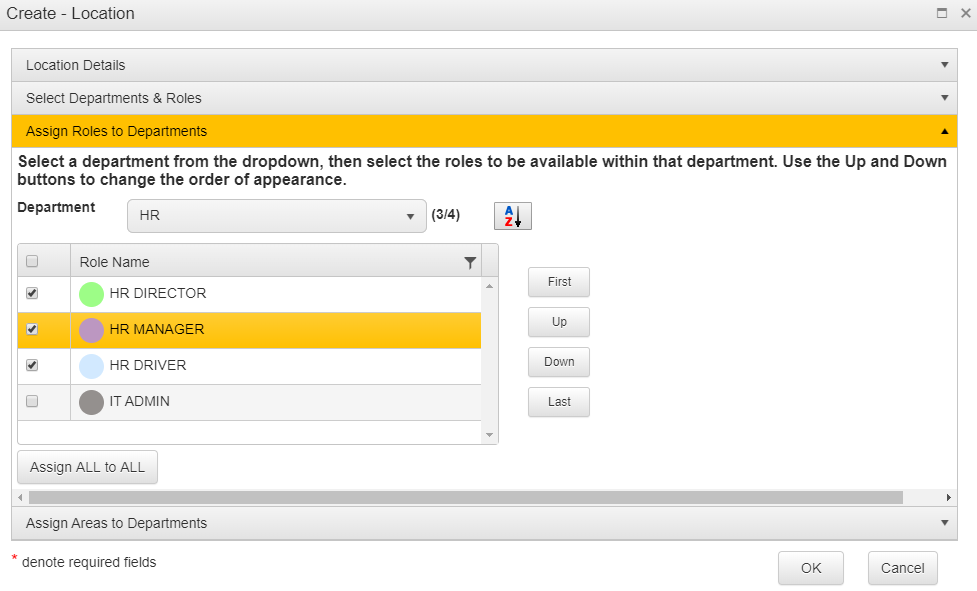977x591 pixels.
Task: Uncheck the HR DIRECTOR checkbox
Action: [x=32, y=293]
